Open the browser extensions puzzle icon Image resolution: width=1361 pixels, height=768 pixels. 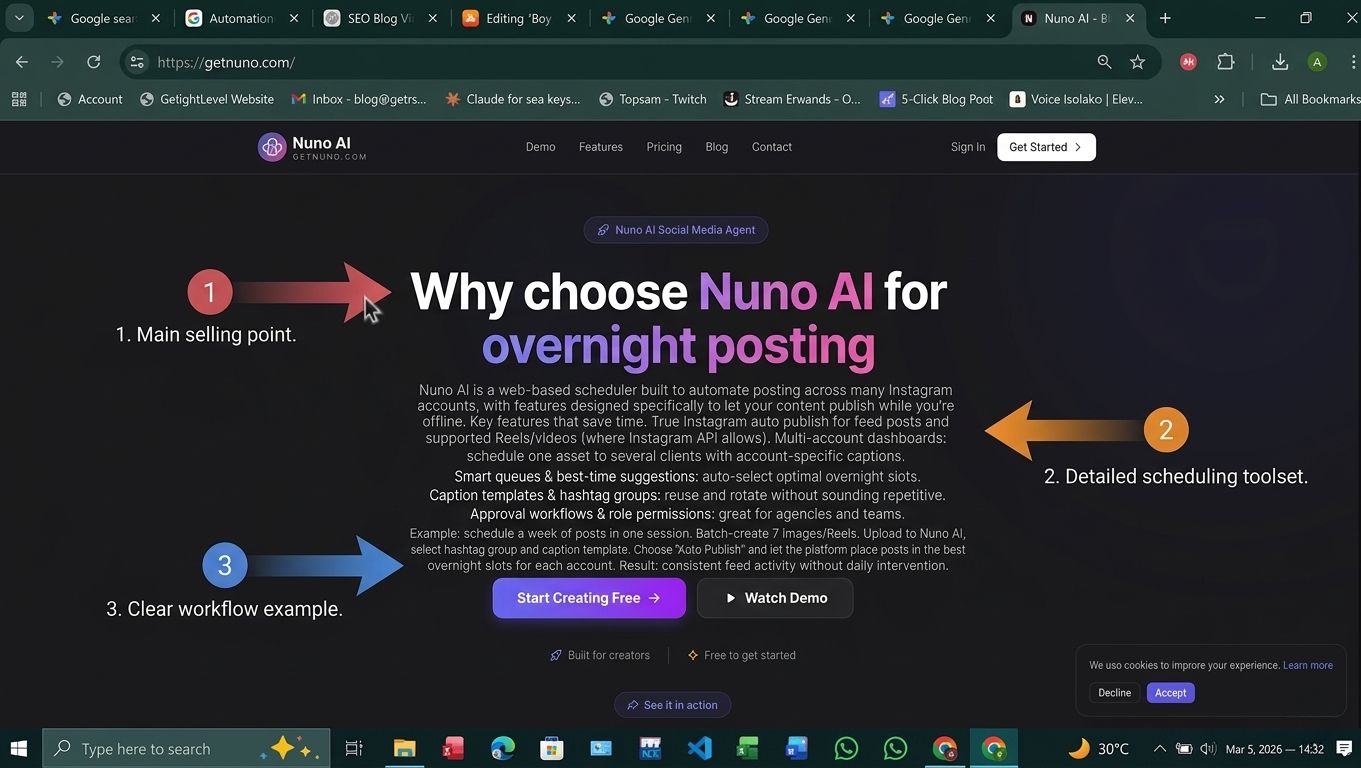point(1225,62)
